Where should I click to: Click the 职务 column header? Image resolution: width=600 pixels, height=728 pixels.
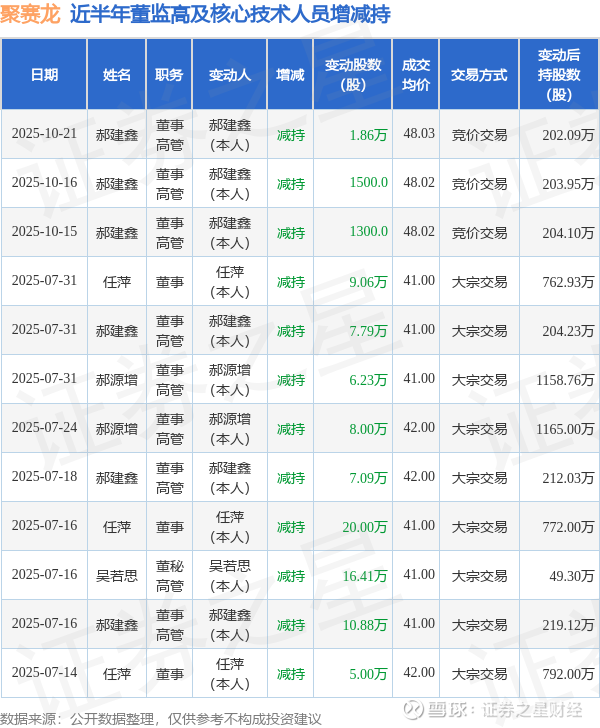pos(169,74)
